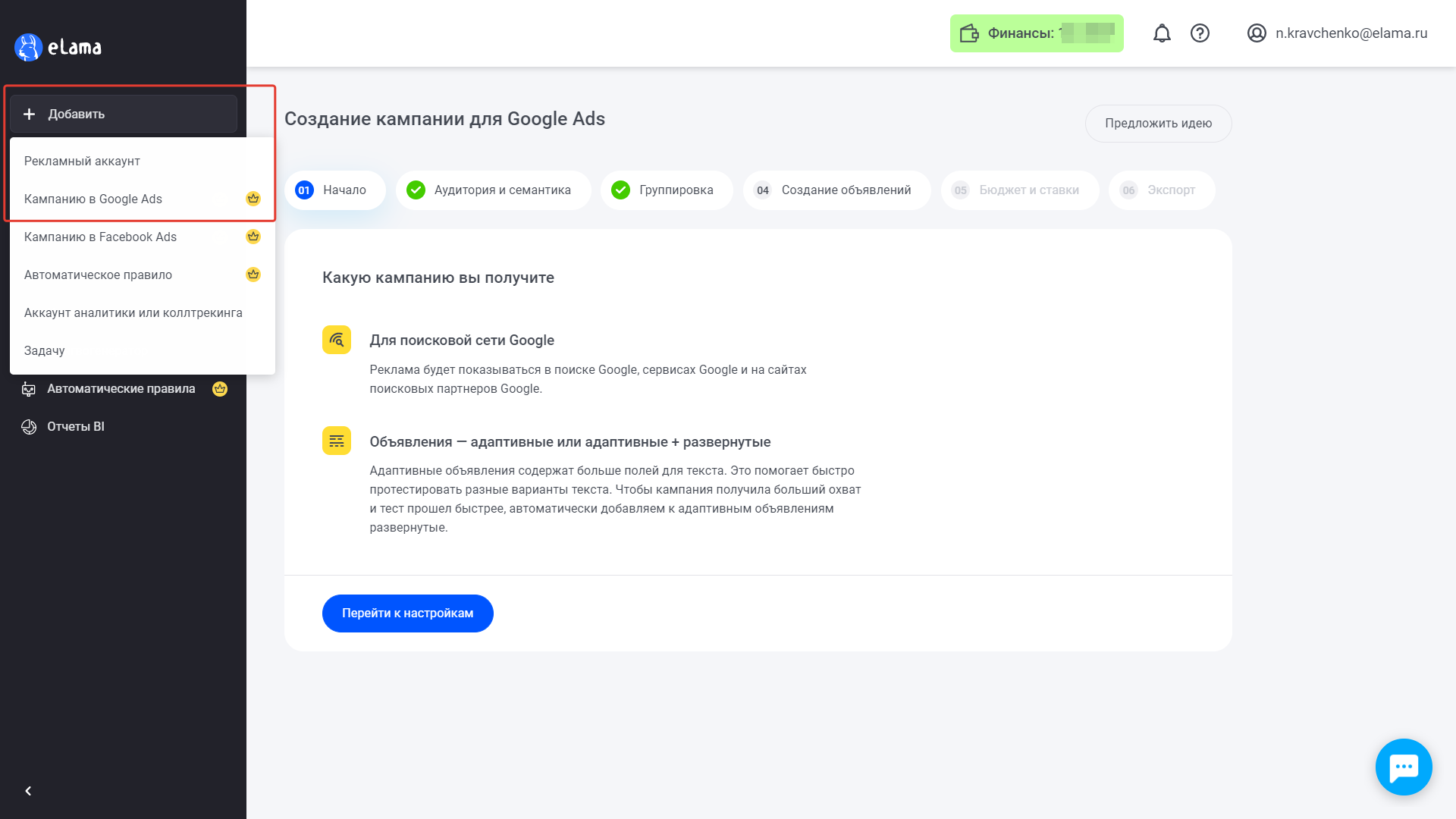
Task: Open the Бюджет и ставки step
Action: [1020, 190]
